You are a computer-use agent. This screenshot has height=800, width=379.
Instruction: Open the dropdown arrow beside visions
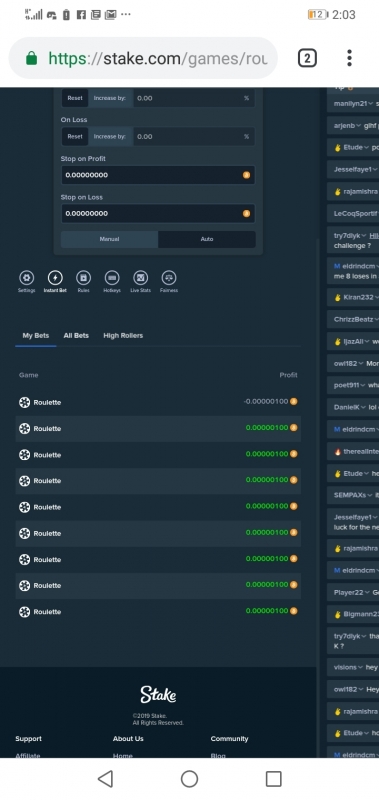tap(360, 667)
